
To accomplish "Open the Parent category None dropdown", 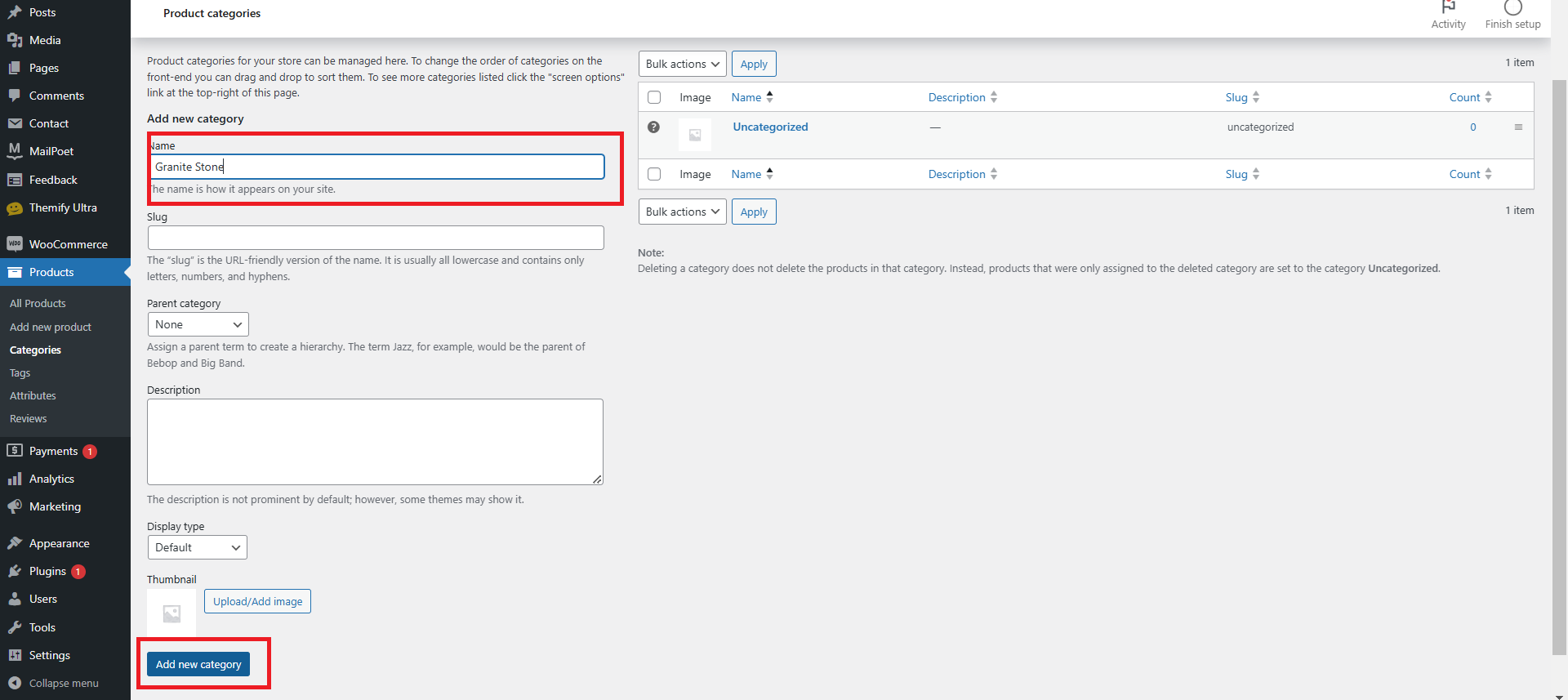I will [x=198, y=324].
